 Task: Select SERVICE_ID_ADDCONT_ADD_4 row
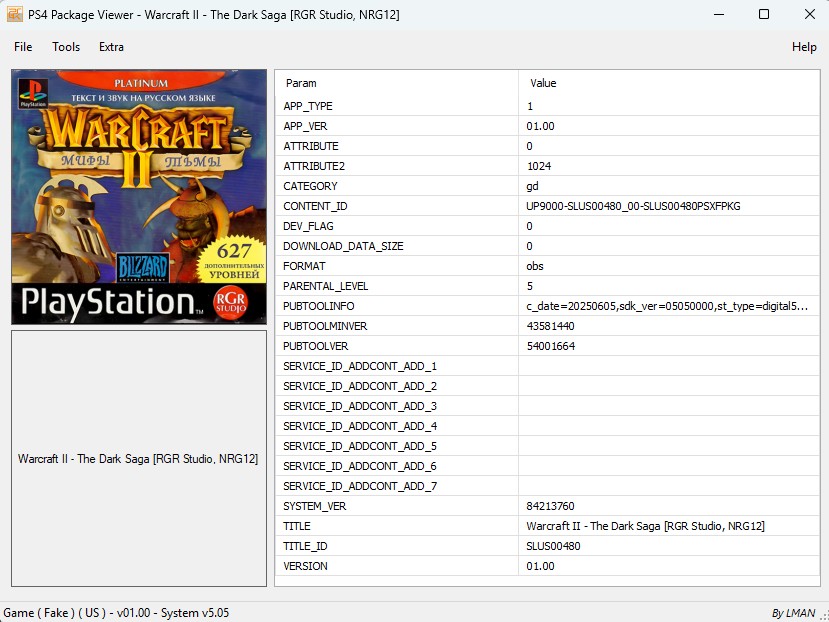tap(547, 426)
